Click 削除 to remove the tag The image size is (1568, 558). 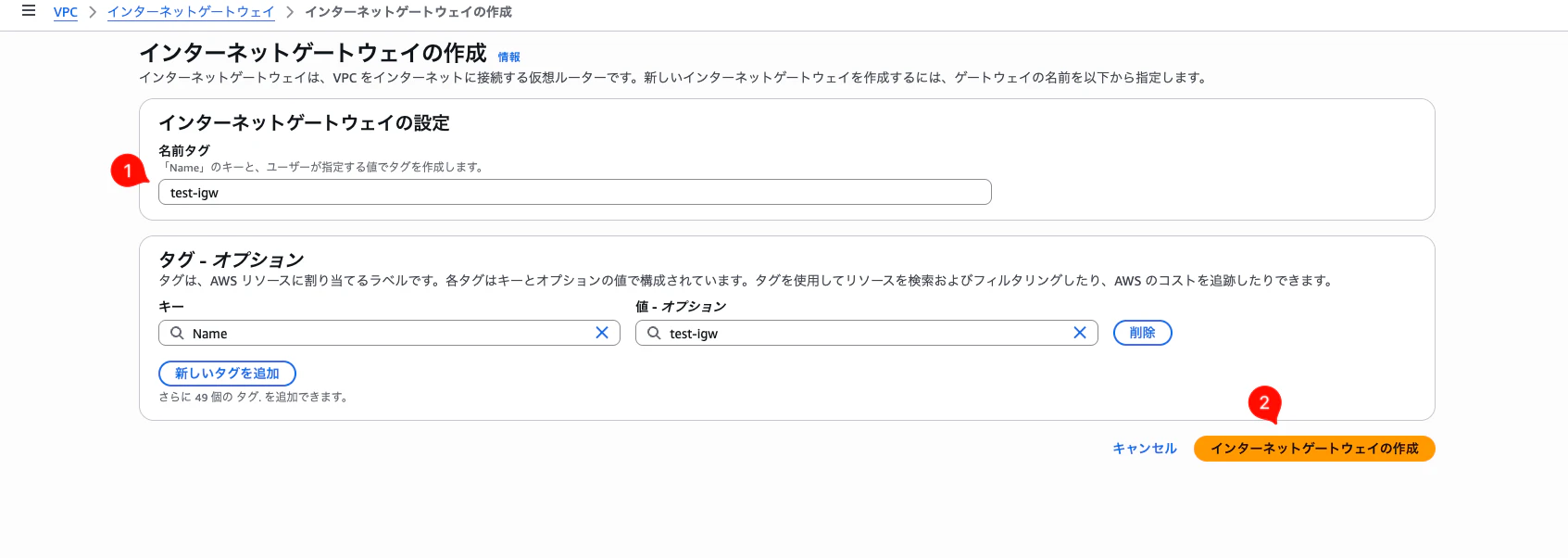coord(1143,333)
